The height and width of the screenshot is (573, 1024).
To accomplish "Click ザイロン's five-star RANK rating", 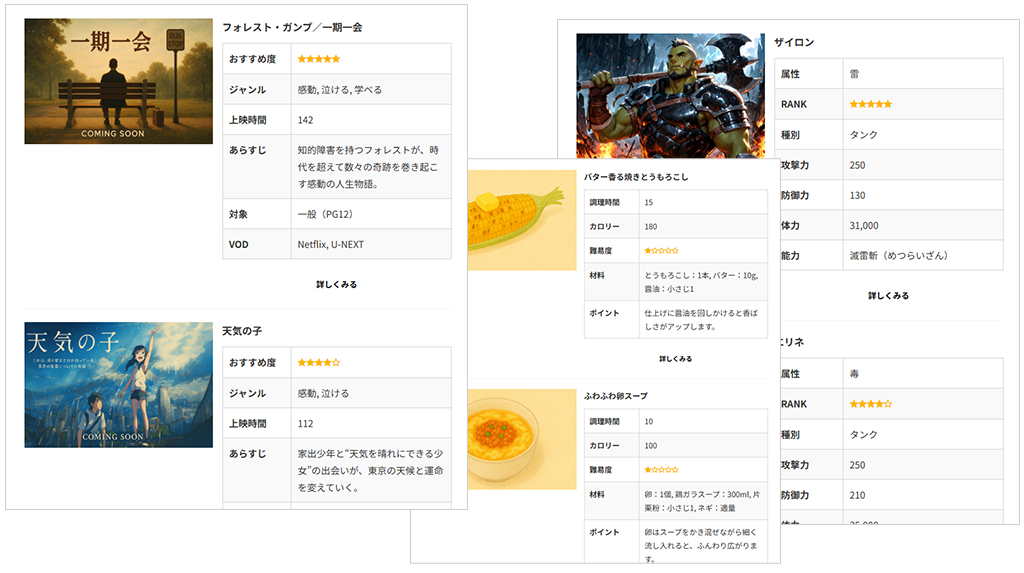I will coord(870,104).
